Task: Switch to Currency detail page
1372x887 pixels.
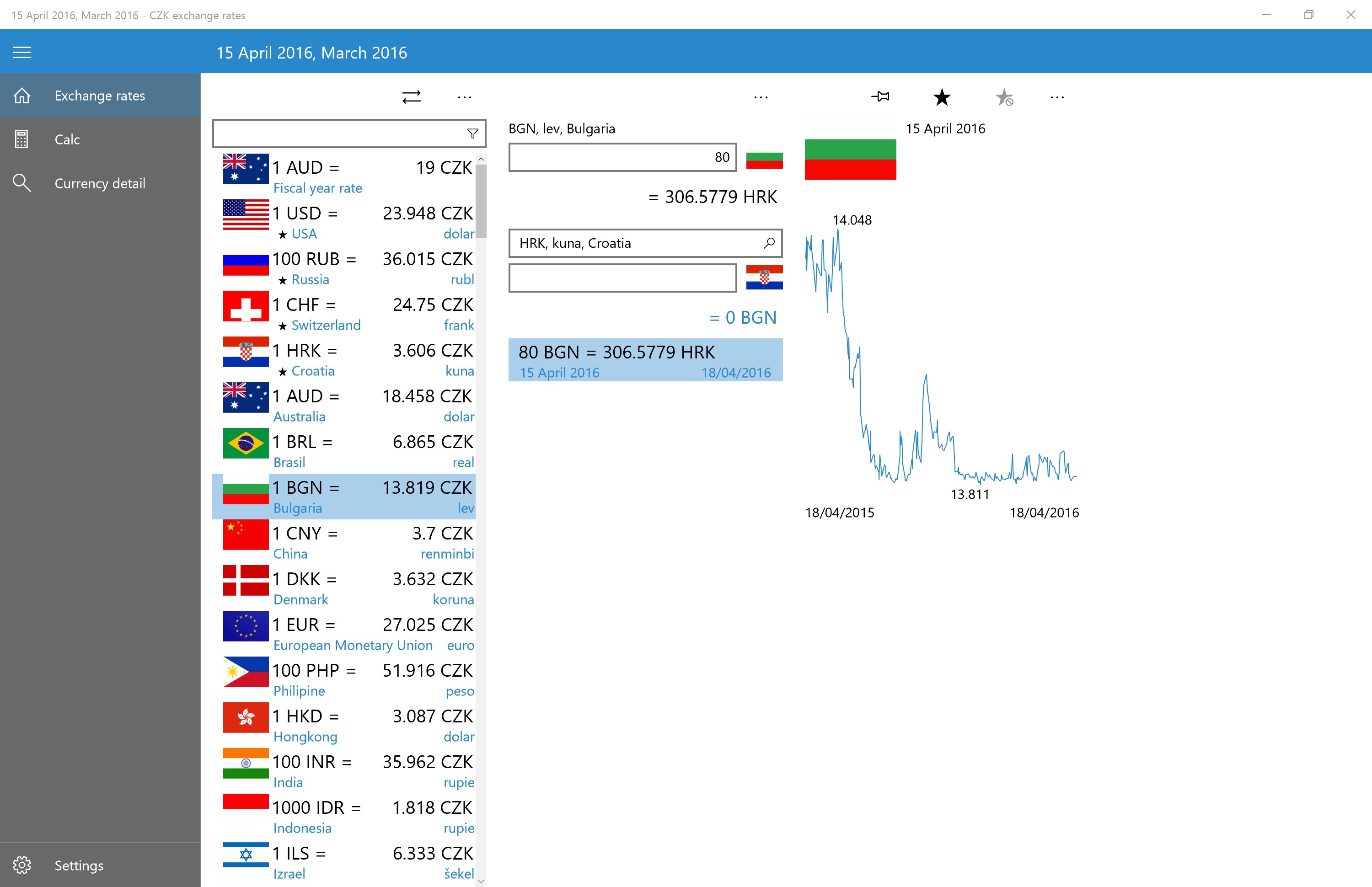Action: coord(100,183)
